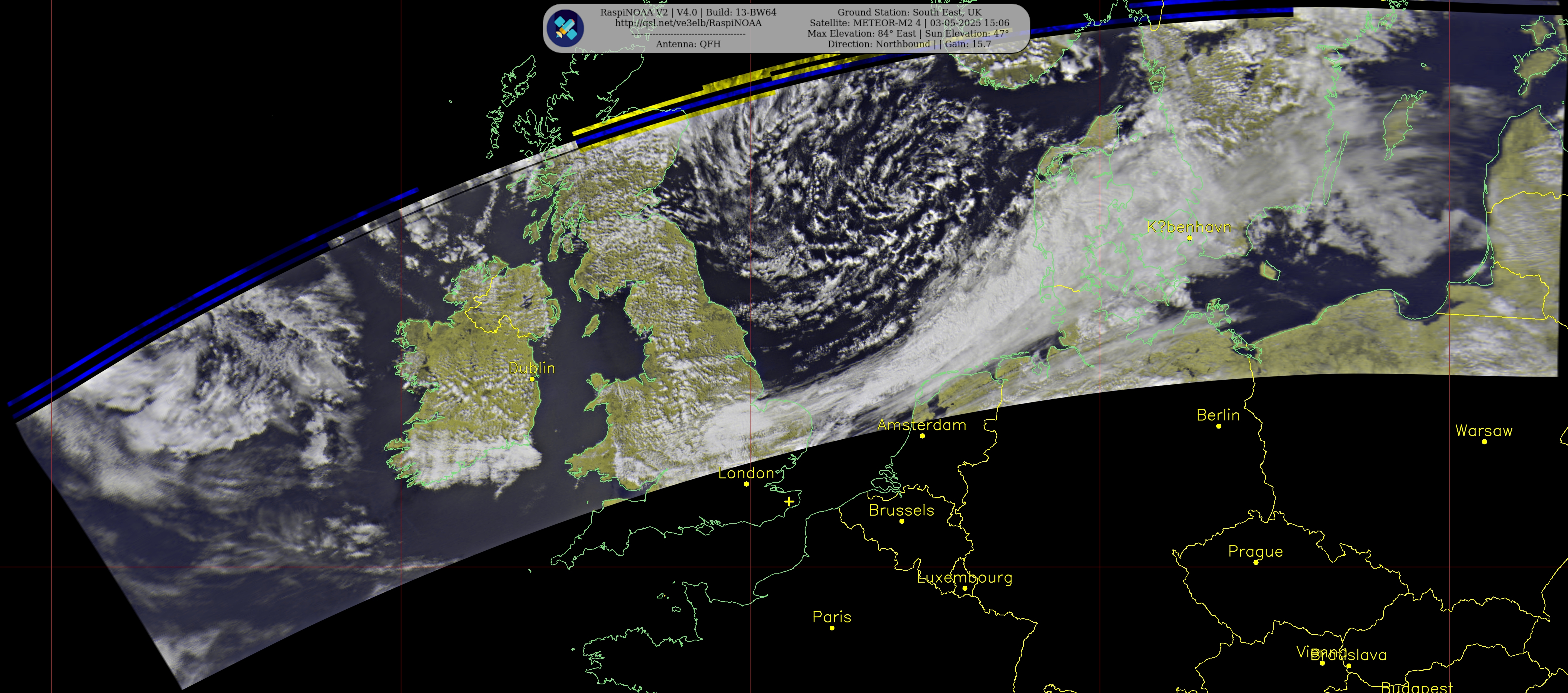The width and height of the screenshot is (1568, 693).
Task: Click the yellow dot marker below K?benhavn label
Action: (x=1189, y=238)
